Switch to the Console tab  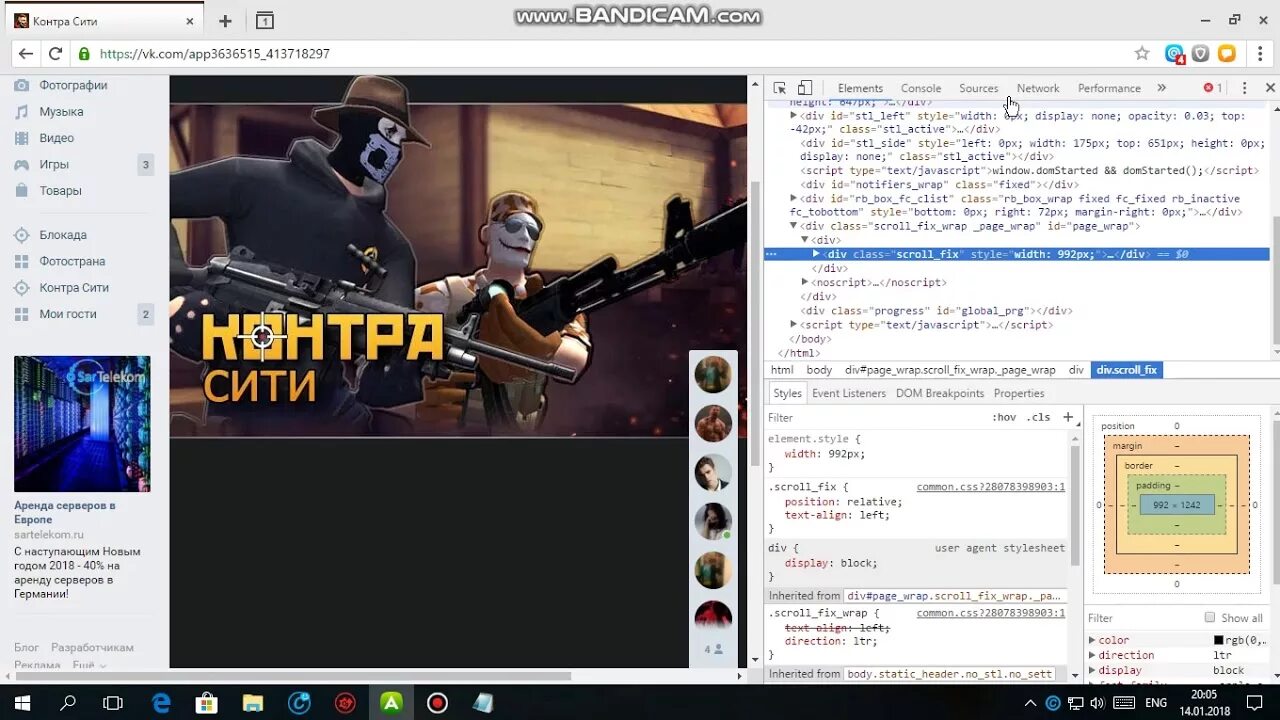pyautogui.click(x=921, y=88)
